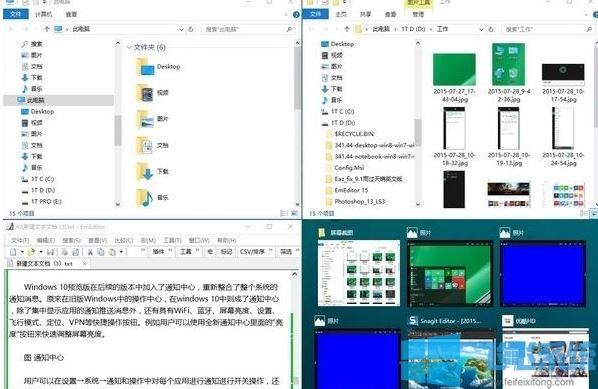
Task: Switch 此电脑 window to large icons view
Action: pyautogui.click(x=294, y=213)
